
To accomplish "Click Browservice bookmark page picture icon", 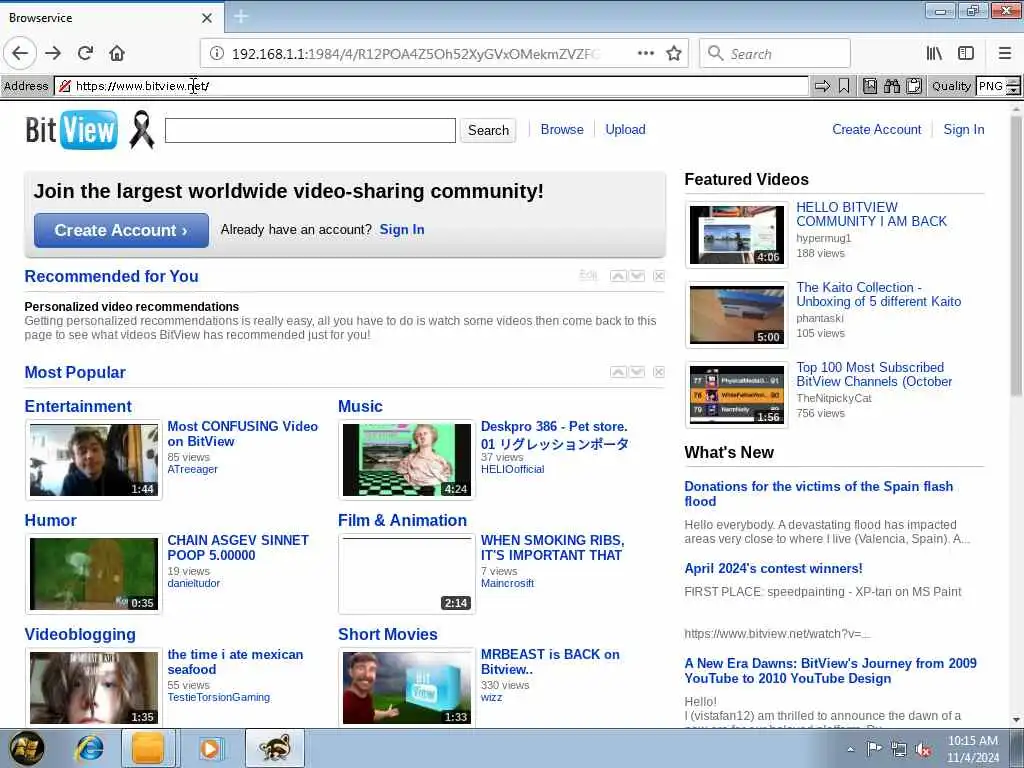I will [870, 86].
